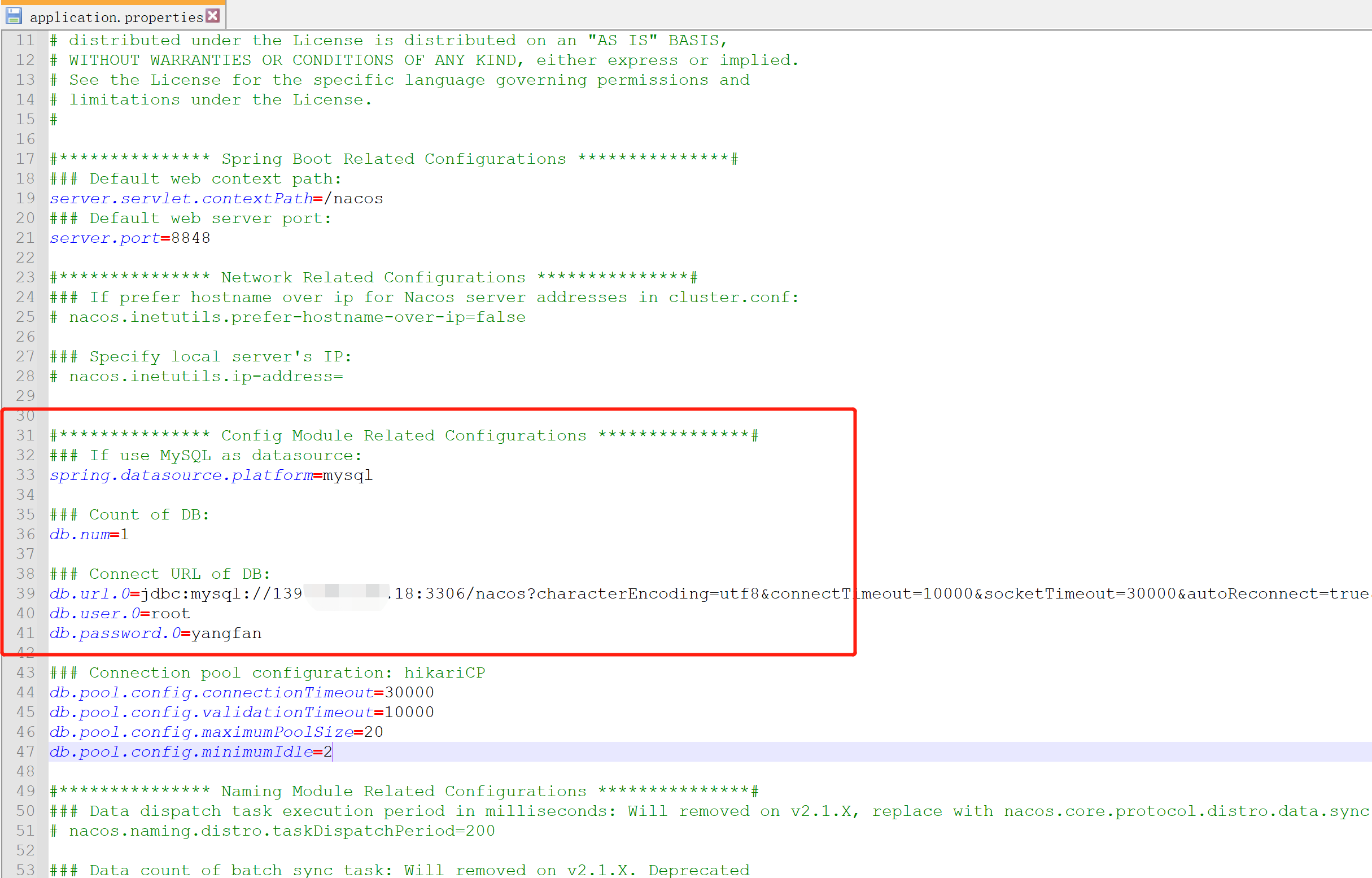Click the db.password.0 value yangfan
The image size is (1372, 878).
(226, 634)
